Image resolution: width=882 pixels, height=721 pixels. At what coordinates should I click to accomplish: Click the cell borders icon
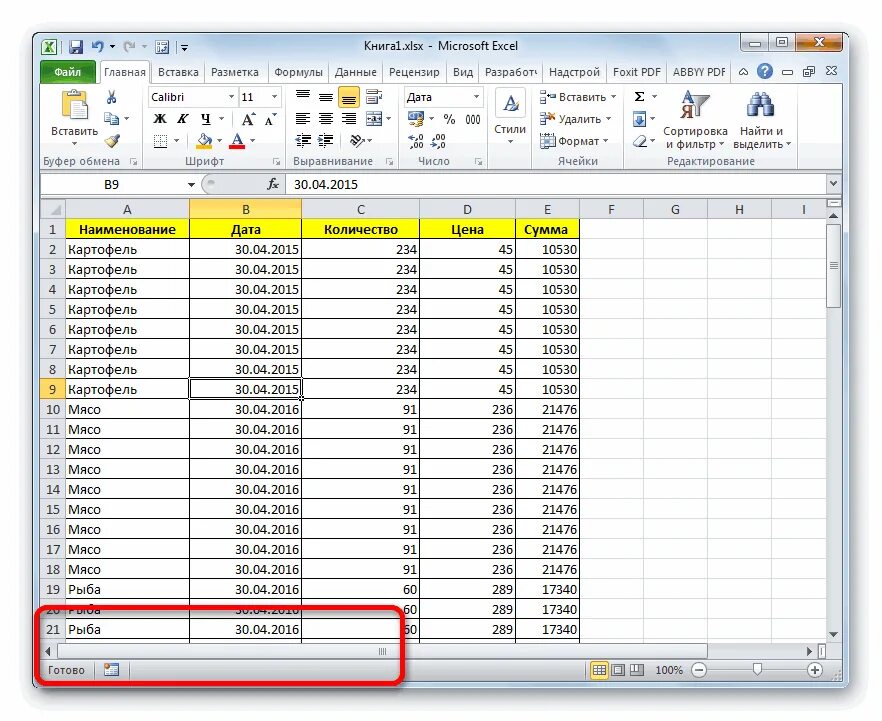click(160, 141)
